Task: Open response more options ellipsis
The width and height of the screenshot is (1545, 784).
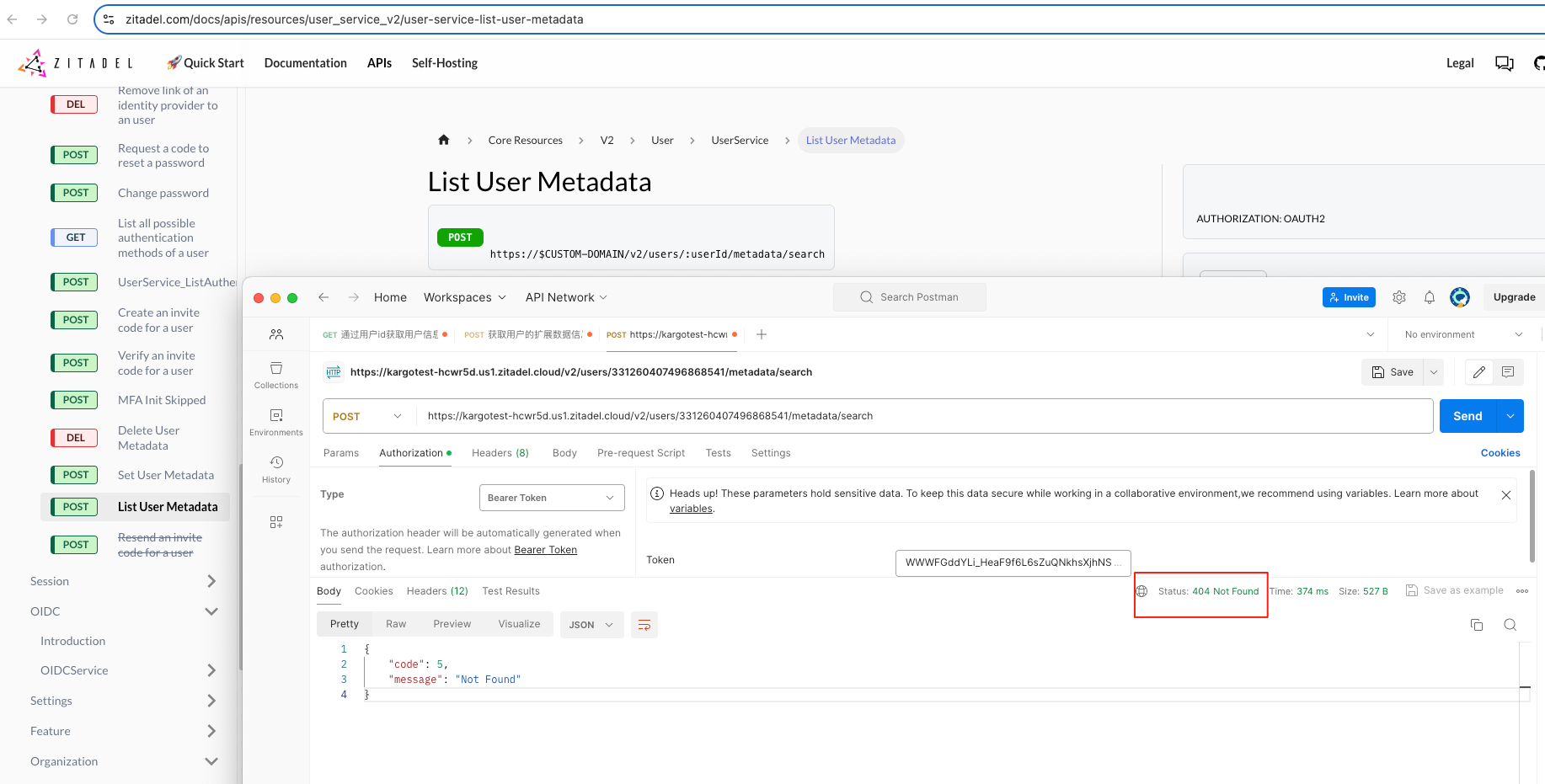Action: [x=1522, y=591]
